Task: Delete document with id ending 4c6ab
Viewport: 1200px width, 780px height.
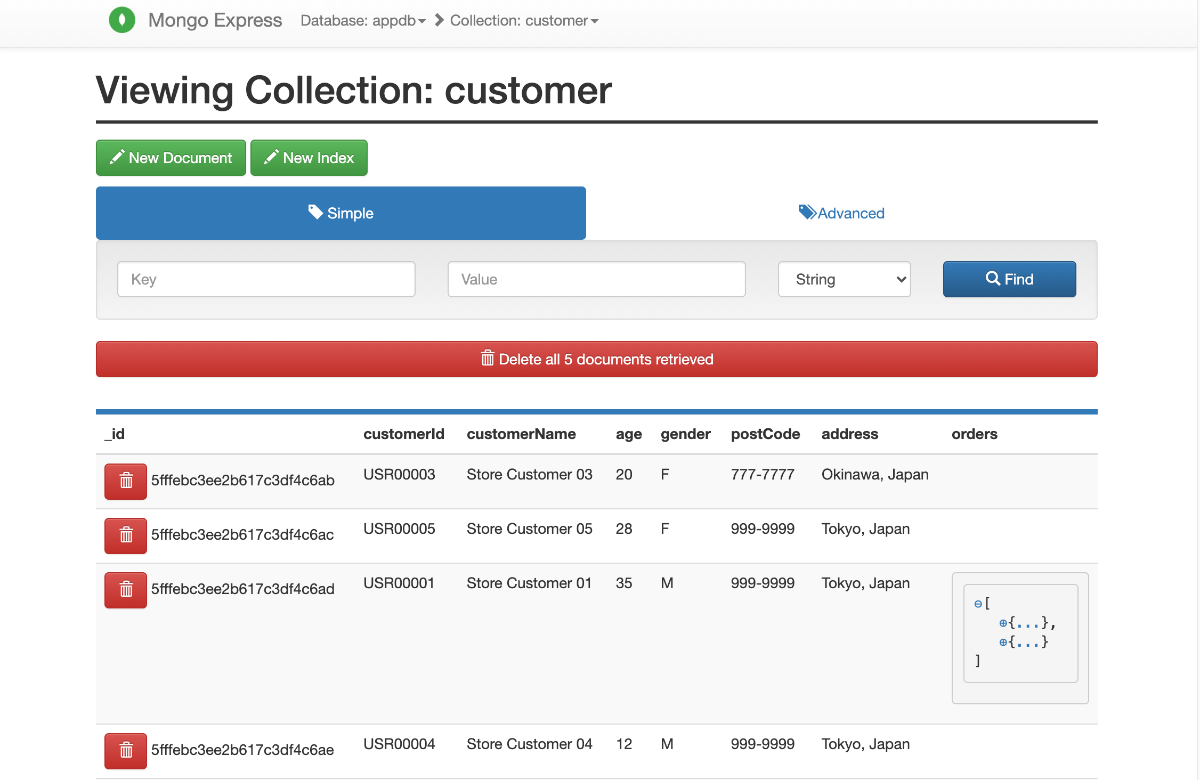Action: [x=126, y=481]
